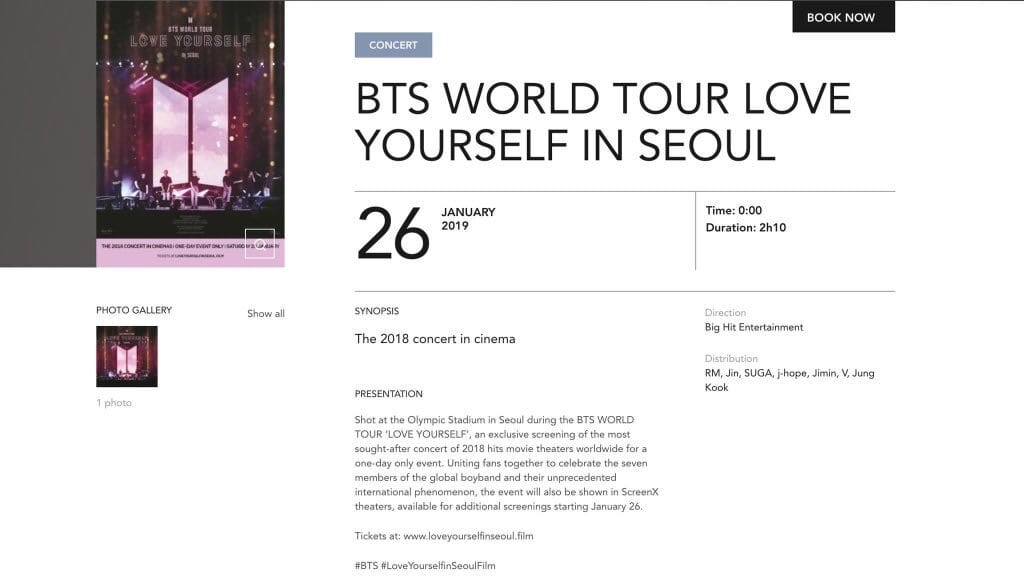The height and width of the screenshot is (579, 1024).
Task: Click the BTS World Tour event title
Action: pyautogui.click(x=603, y=122)
